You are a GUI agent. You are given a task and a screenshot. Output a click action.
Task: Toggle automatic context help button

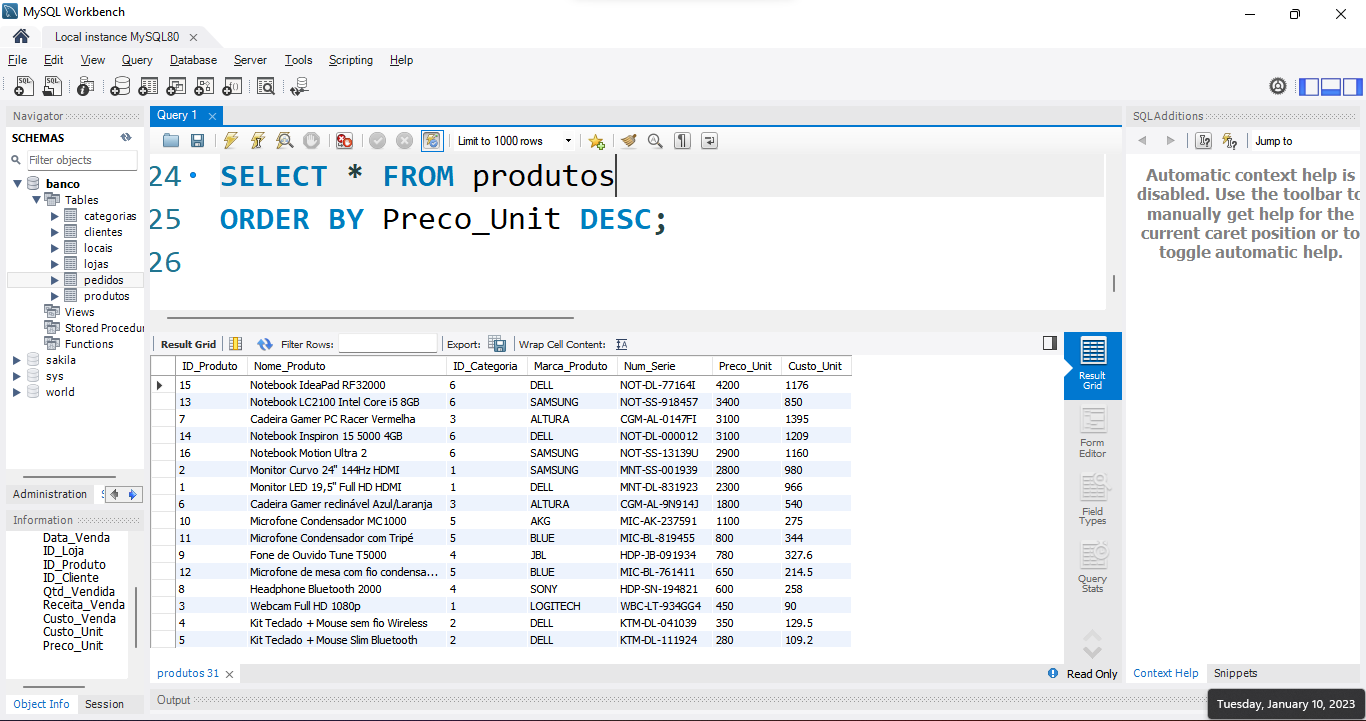click(1229, 141)
